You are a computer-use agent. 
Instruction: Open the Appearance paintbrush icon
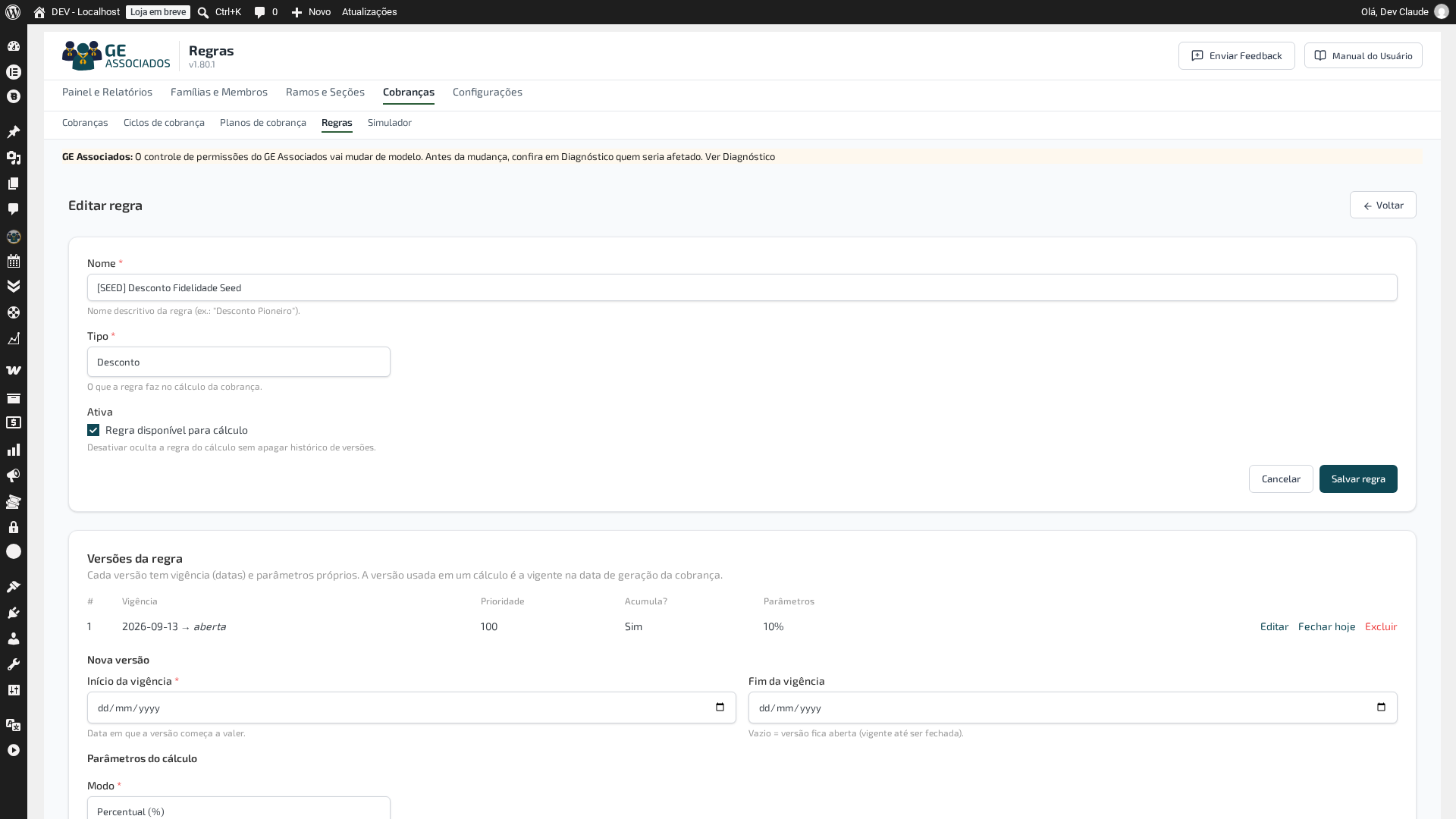[14, 587]
